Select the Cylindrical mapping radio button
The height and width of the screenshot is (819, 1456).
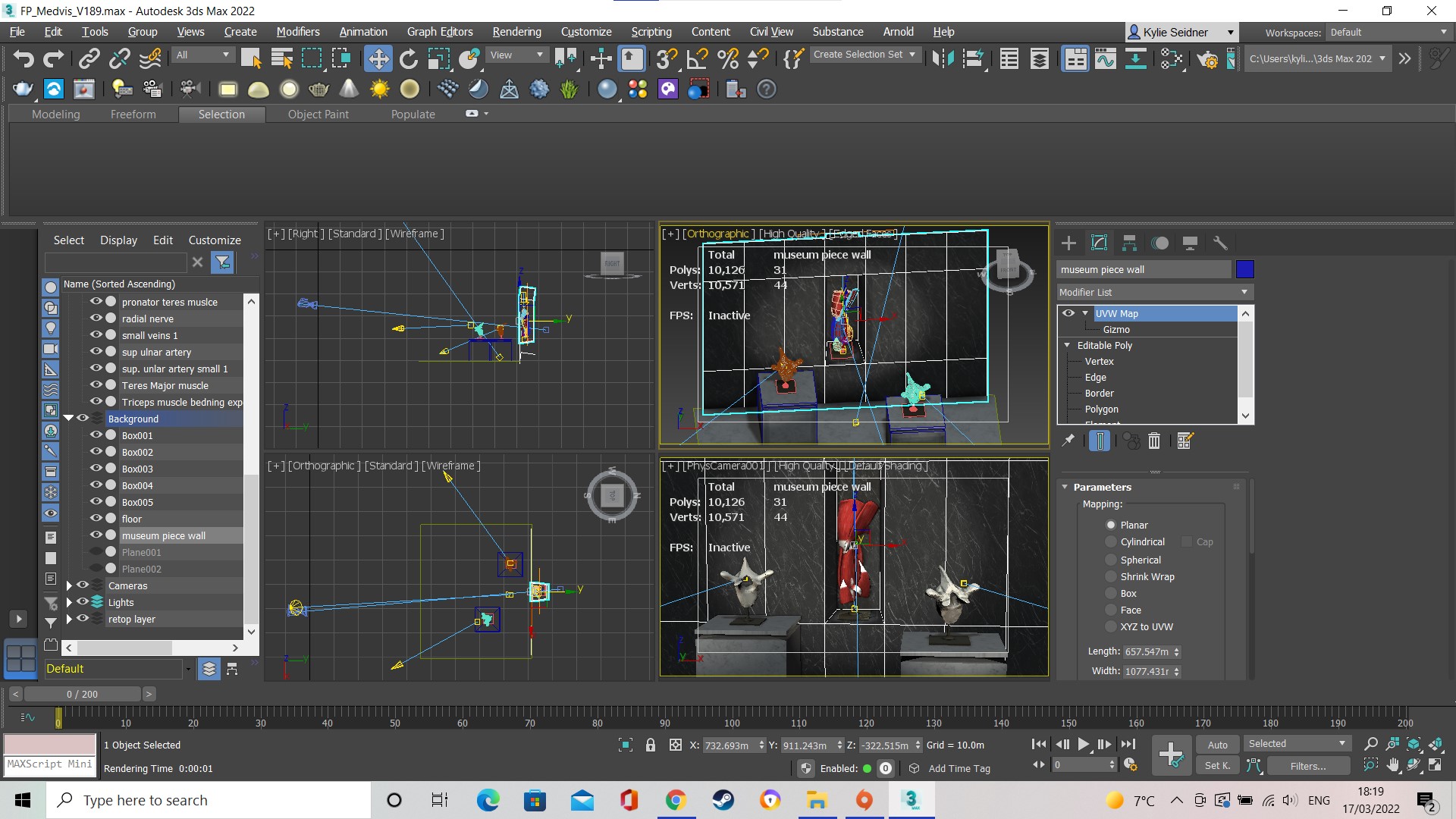click(x=1111, y=541)
